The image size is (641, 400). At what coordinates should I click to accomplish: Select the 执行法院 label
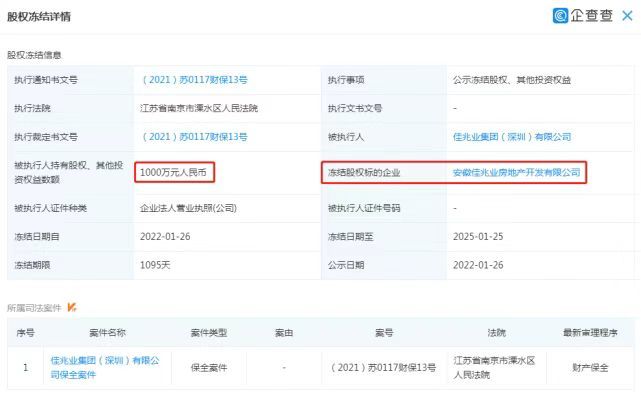pyautogui.click(x=32, y=108)
